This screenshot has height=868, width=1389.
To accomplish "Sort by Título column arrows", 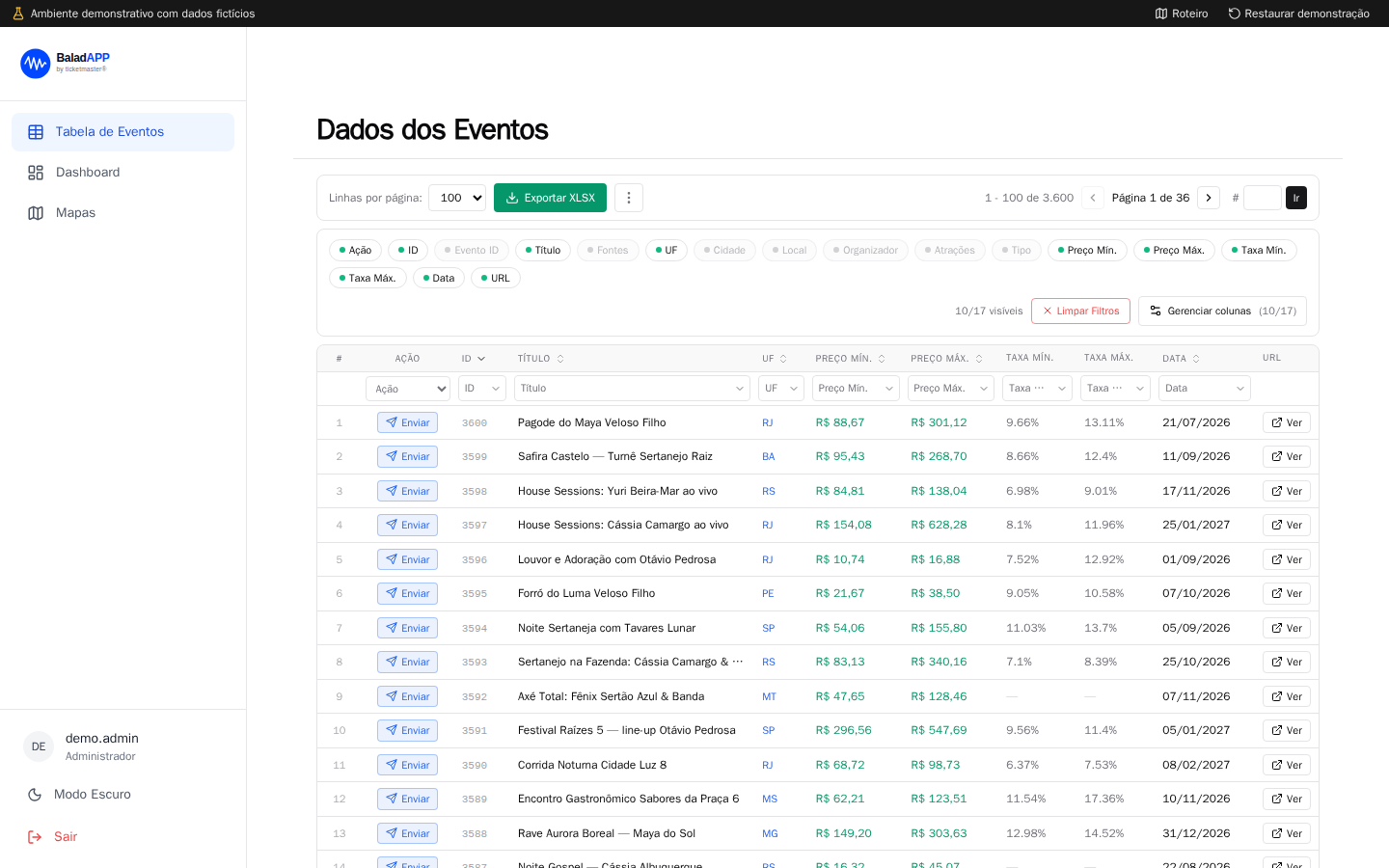I will pos(560,359).
